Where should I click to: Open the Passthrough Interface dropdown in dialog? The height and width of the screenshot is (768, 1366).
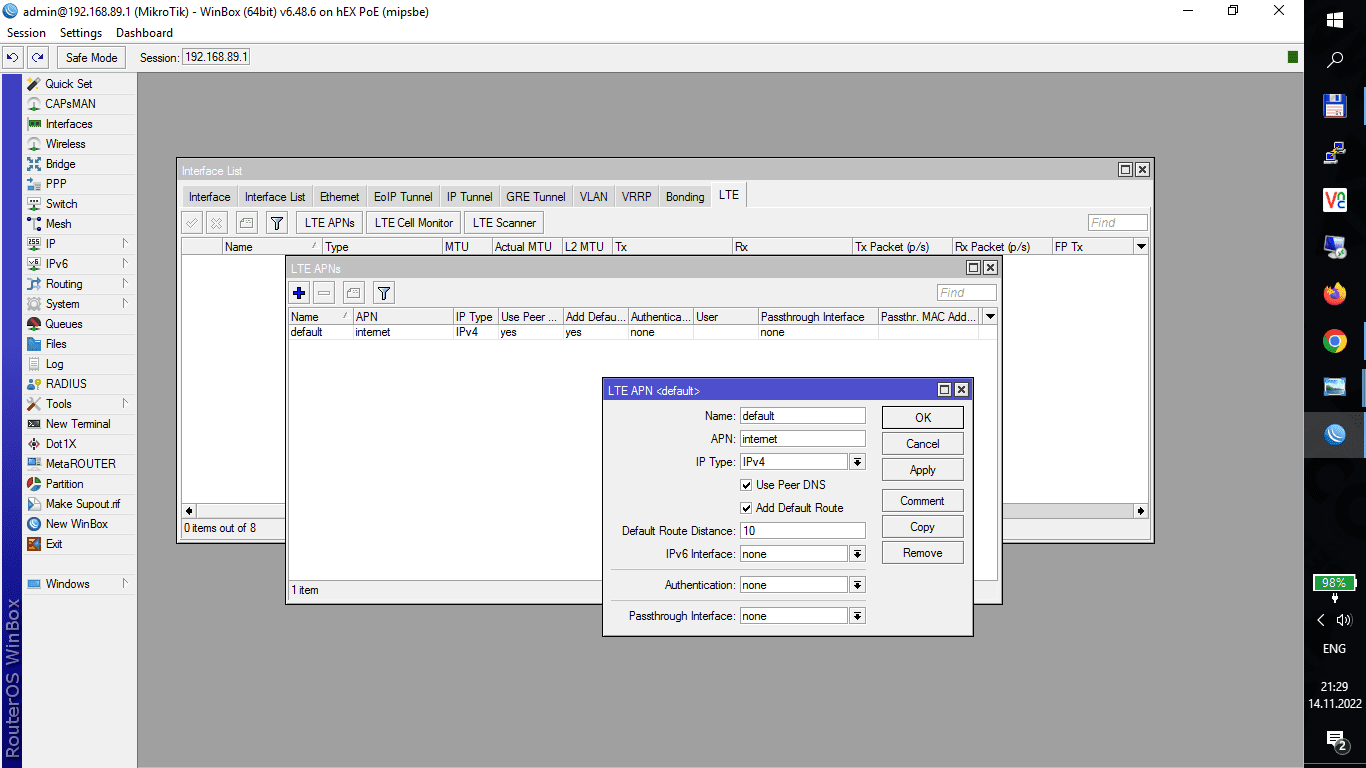pos(857,616)
